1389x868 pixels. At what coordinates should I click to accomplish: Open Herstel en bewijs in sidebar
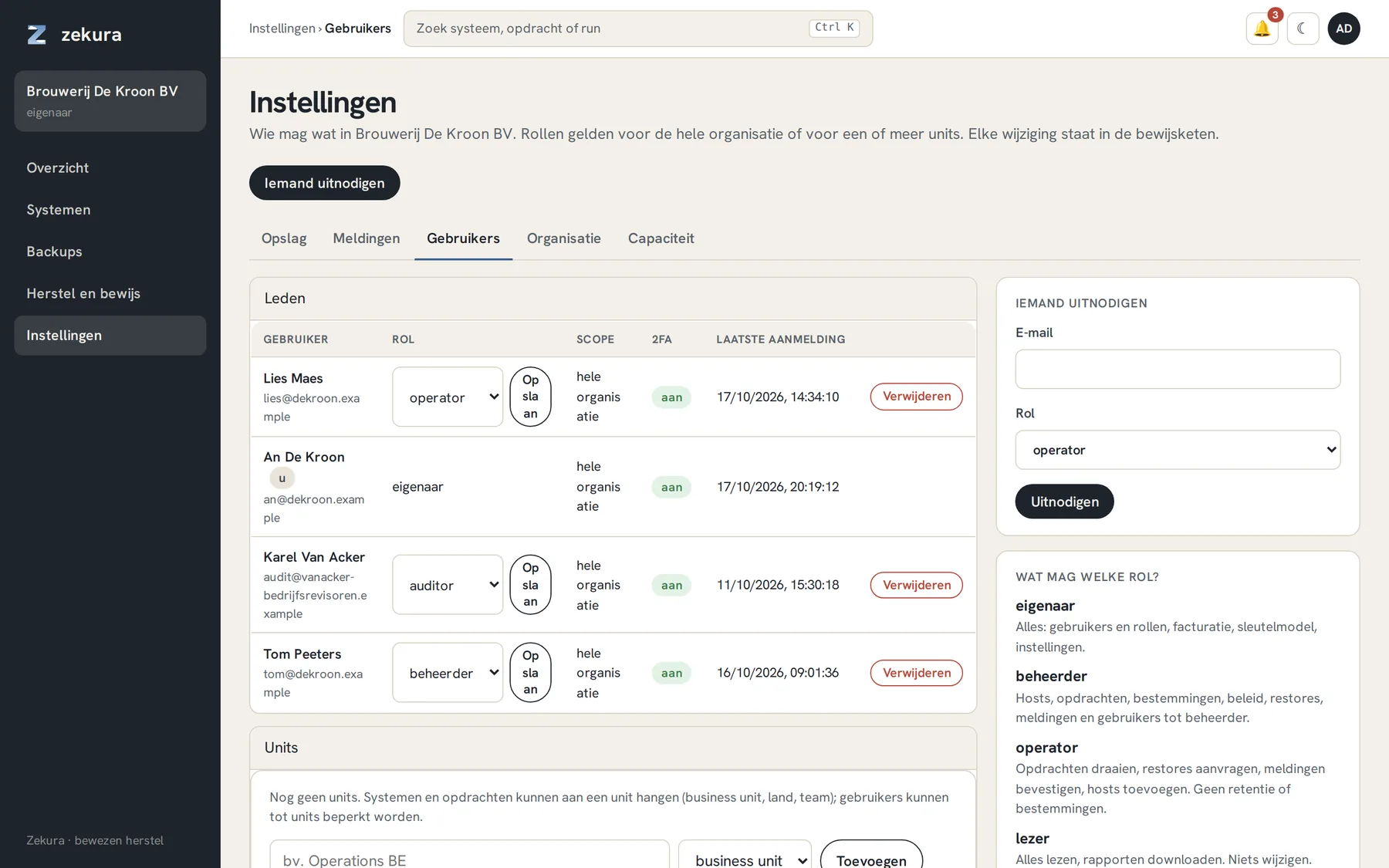pos(110,293)
